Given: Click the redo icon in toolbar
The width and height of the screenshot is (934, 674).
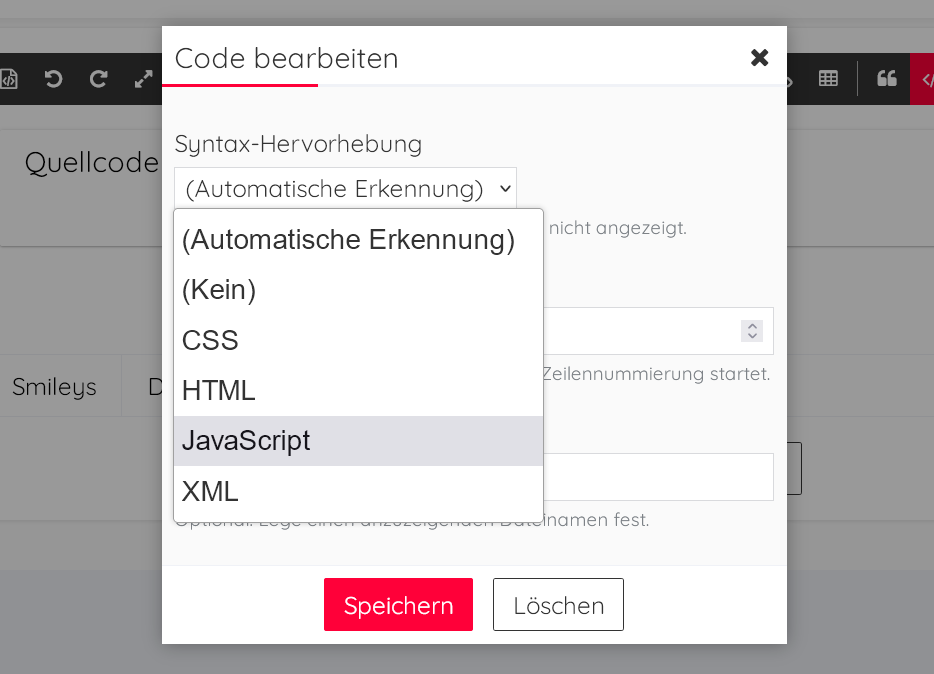Looking at the screenshot, I should point(98,79).
